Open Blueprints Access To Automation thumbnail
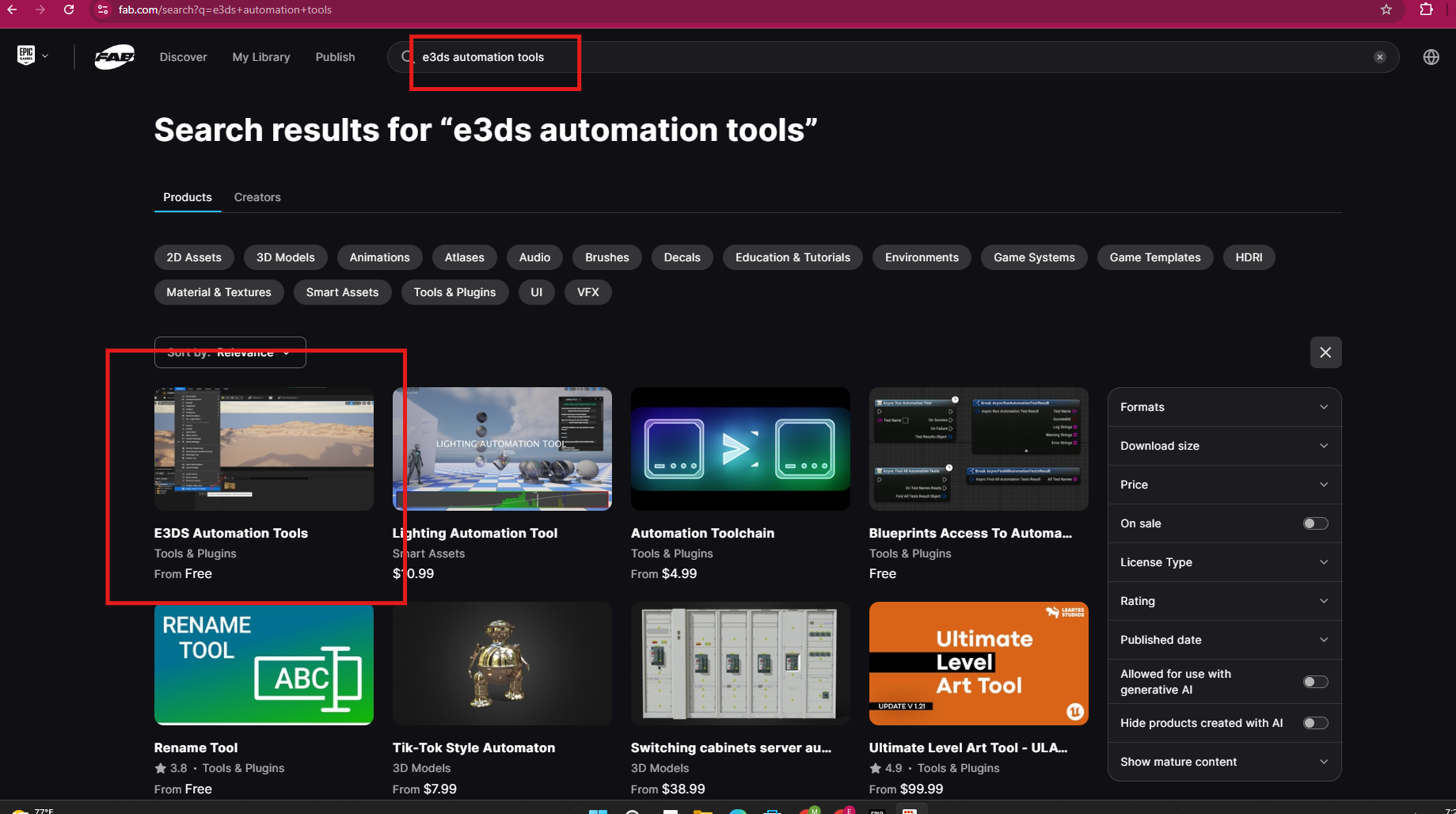Screen dimensions: 1456x814 tap(979, 449)
